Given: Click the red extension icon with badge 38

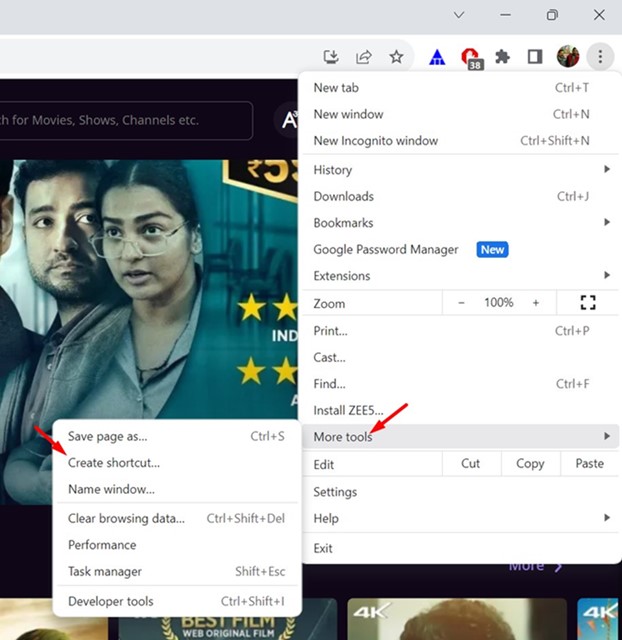Looking at the screenshot, I should [x=470, y=58].
